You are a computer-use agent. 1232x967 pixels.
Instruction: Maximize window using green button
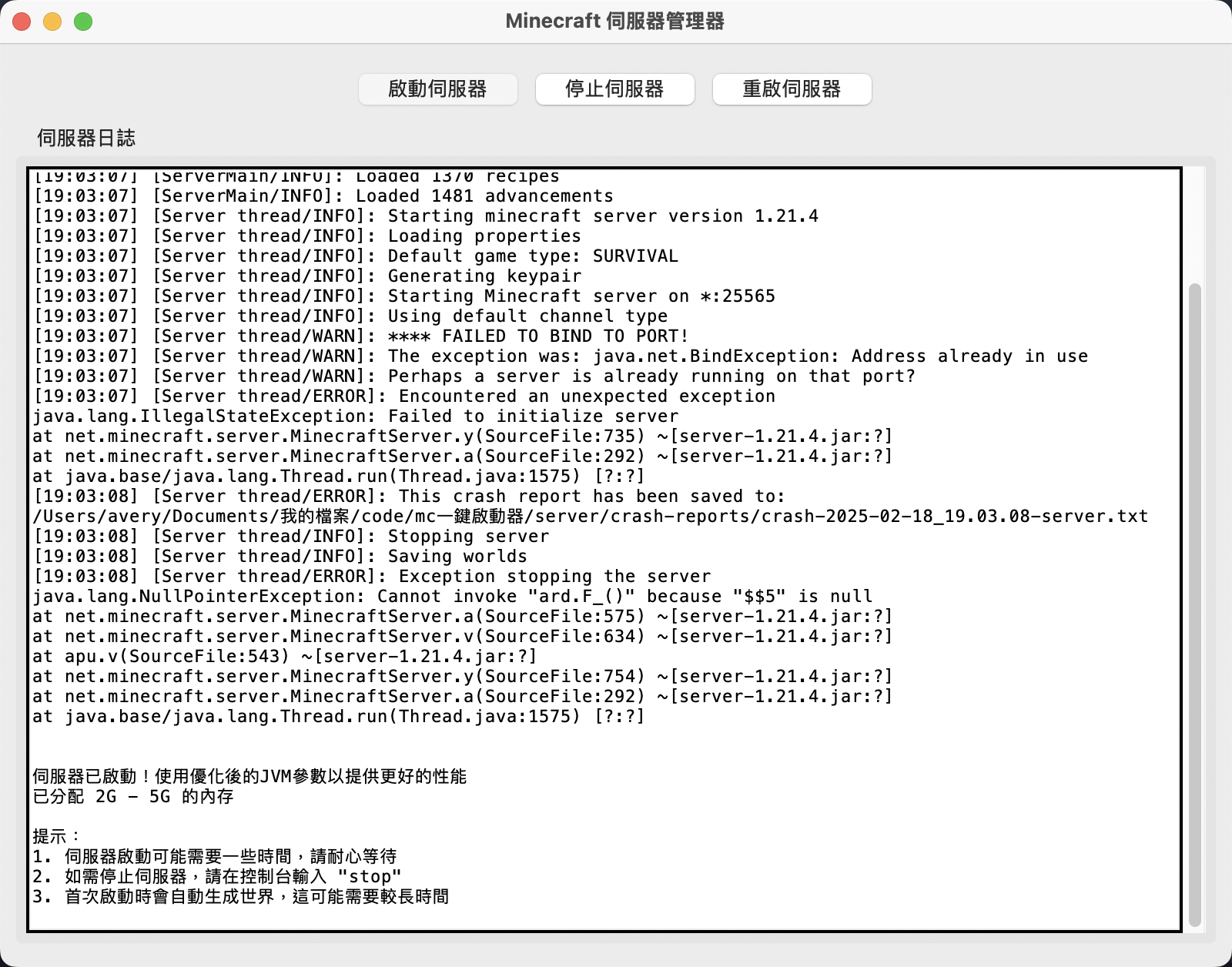pyautogui.click(x=83, y=22)
